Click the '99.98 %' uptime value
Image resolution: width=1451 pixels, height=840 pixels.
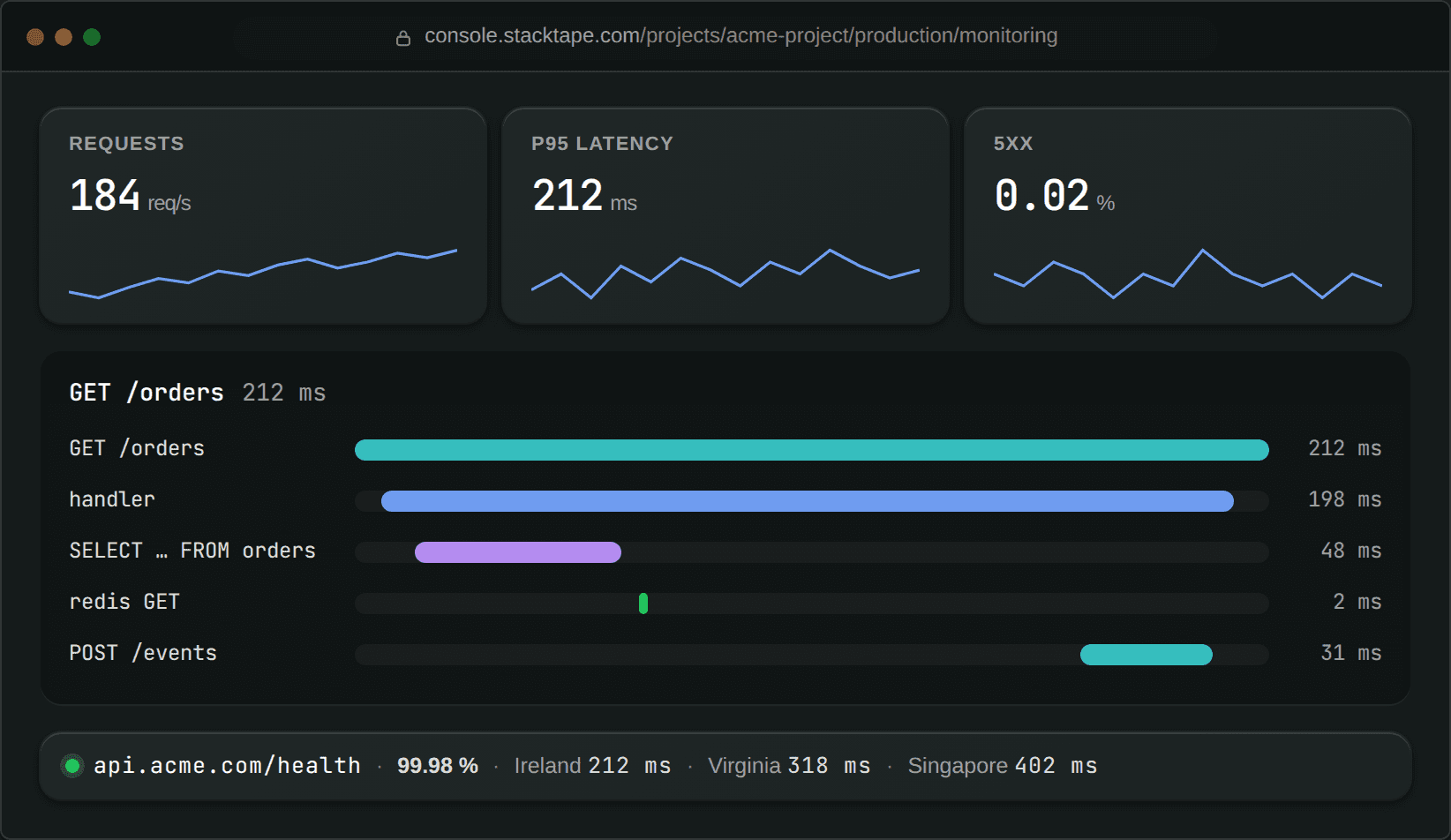tap(438, 766)
